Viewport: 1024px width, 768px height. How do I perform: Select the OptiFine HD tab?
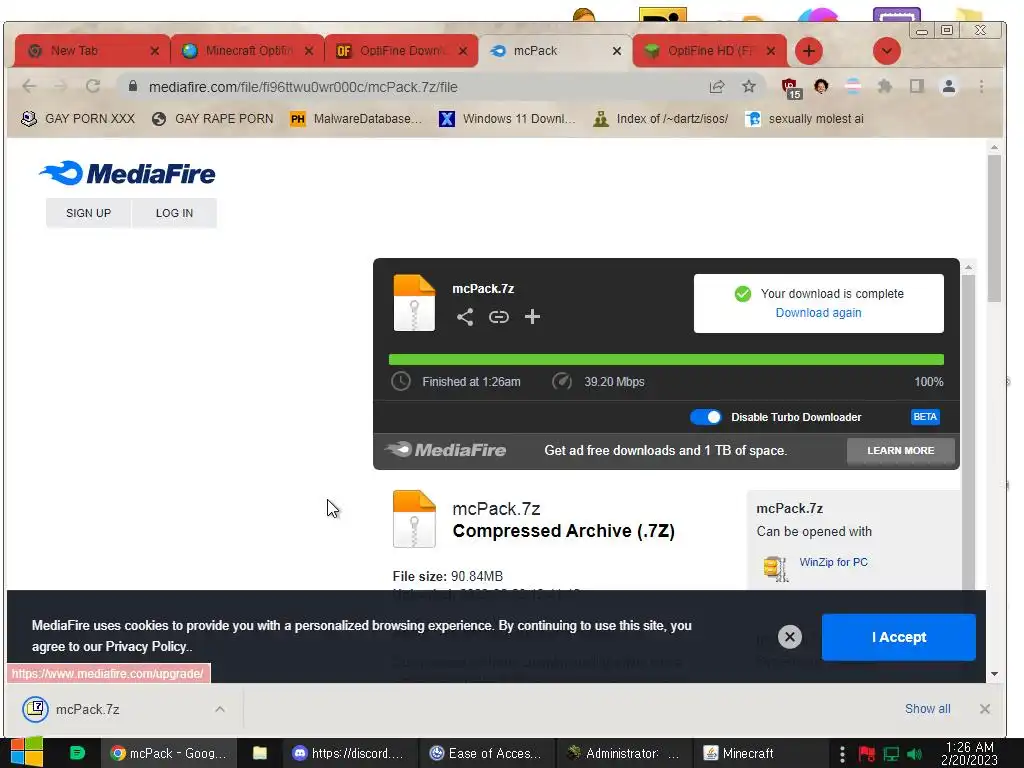click(x=709, y=51)
